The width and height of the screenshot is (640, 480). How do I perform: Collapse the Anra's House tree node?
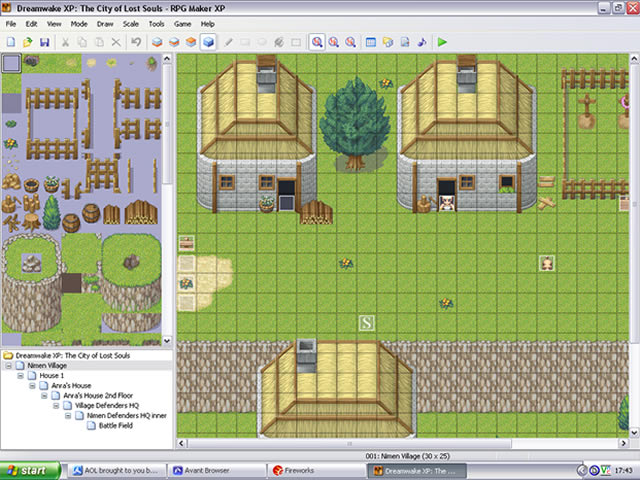tap(32, 386)
